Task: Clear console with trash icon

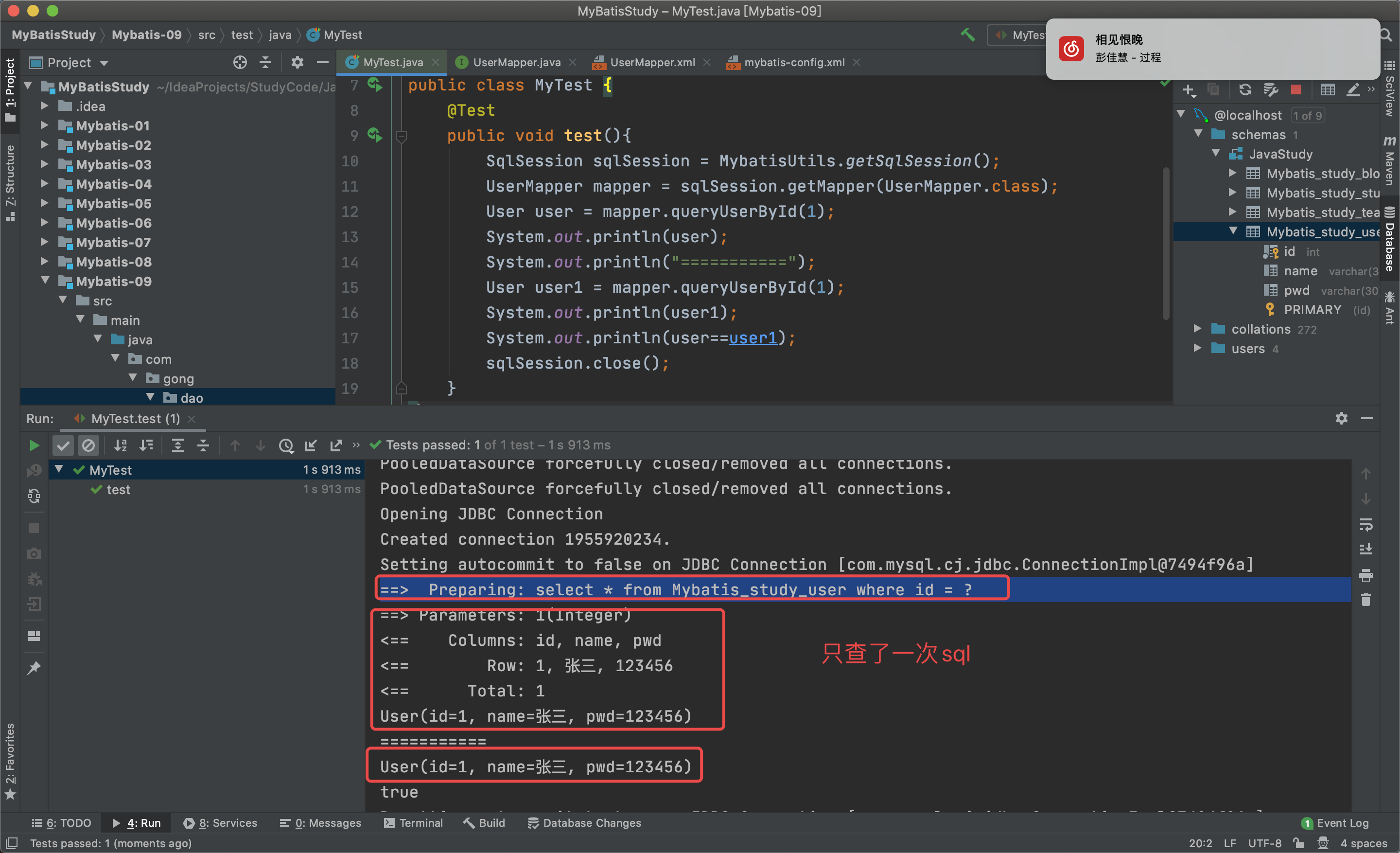Action: pos(1366,600)
